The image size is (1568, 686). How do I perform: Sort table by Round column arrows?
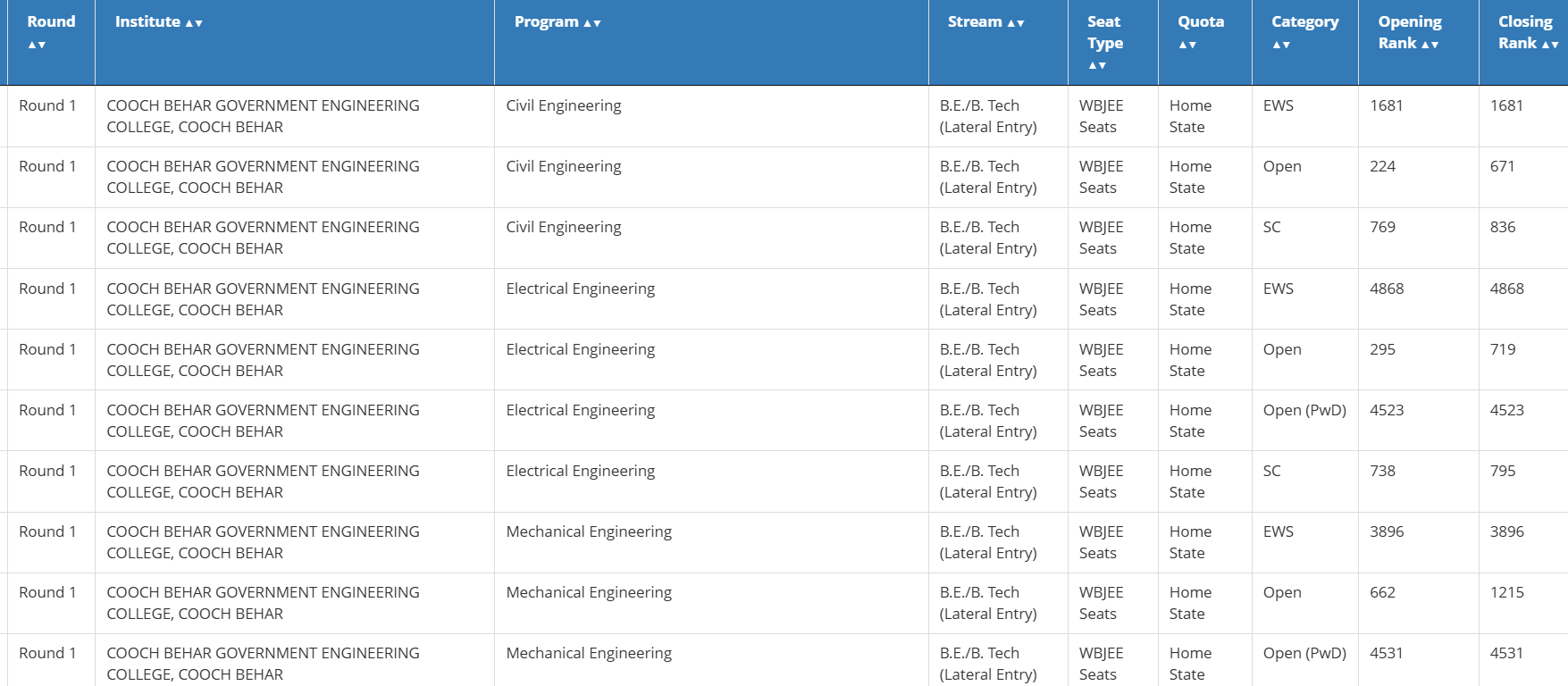[37, 45]
